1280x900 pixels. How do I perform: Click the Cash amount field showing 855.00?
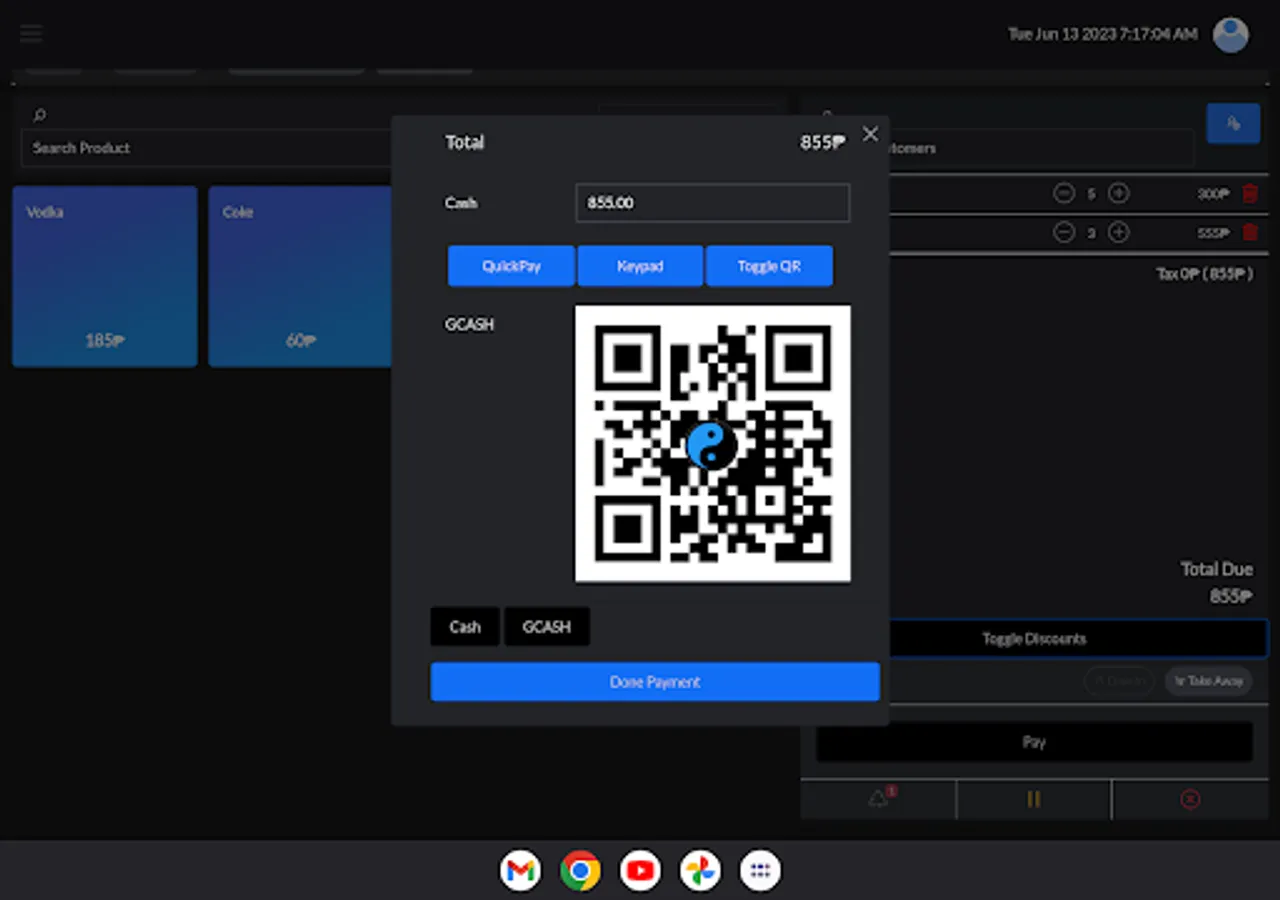click(713, 203)
